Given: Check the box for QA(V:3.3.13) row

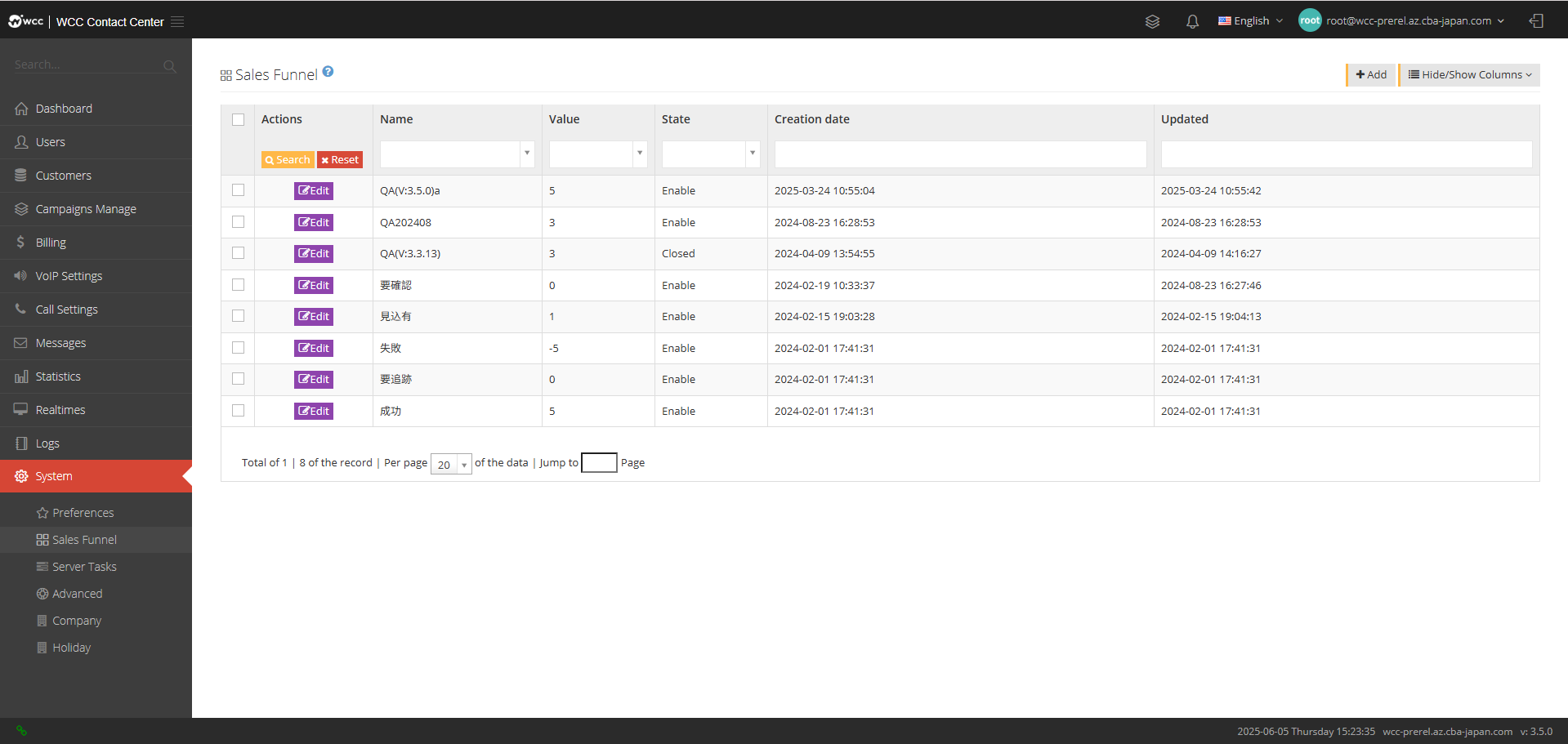Looking at the screenshot, I should pos(238,253).
